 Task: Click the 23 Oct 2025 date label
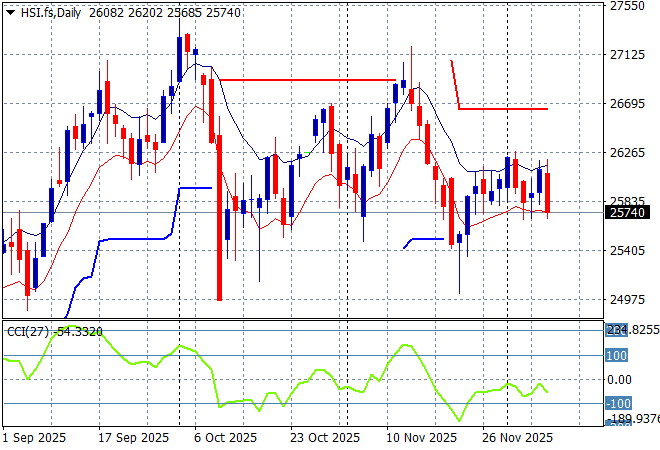point(325,438)
